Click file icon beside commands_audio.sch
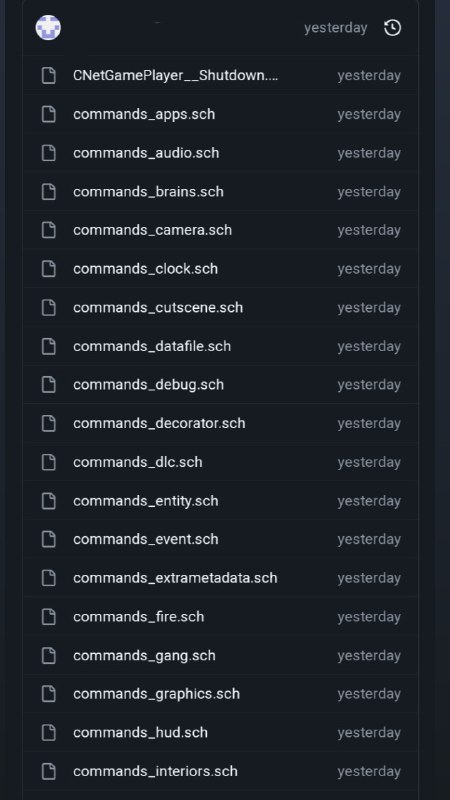Screen dimensions: 450x800 (x=48, y=153)
